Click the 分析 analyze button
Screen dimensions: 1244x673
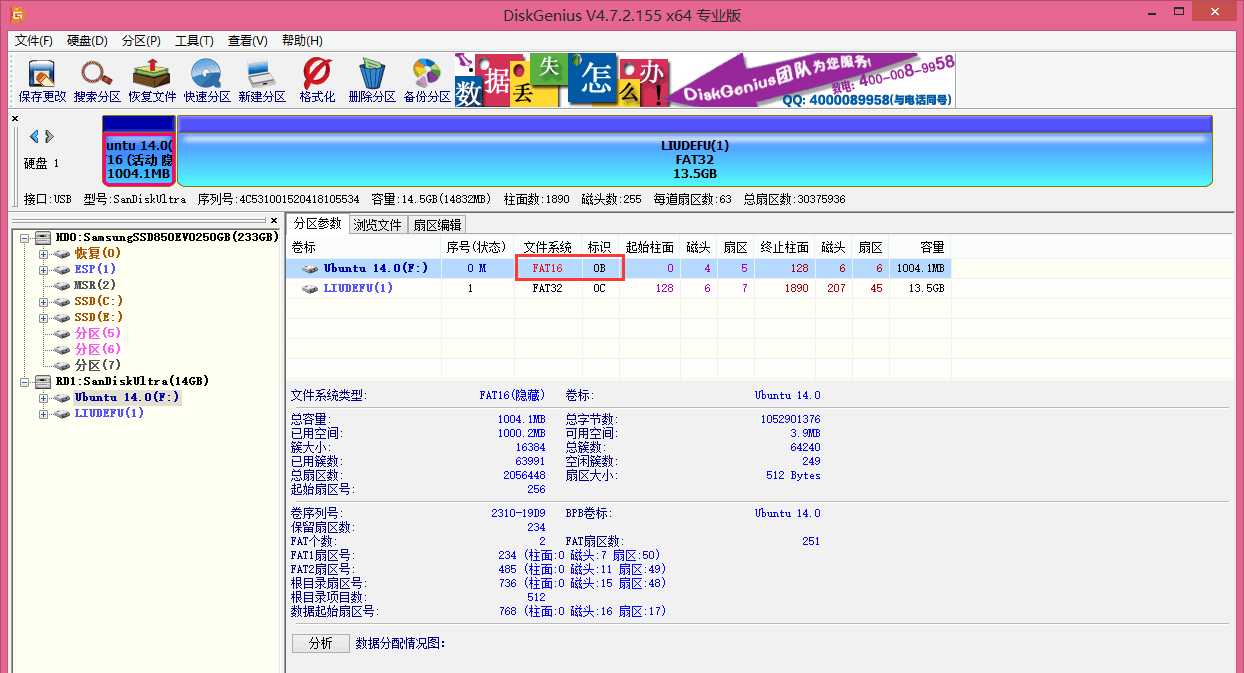(320, 643)
